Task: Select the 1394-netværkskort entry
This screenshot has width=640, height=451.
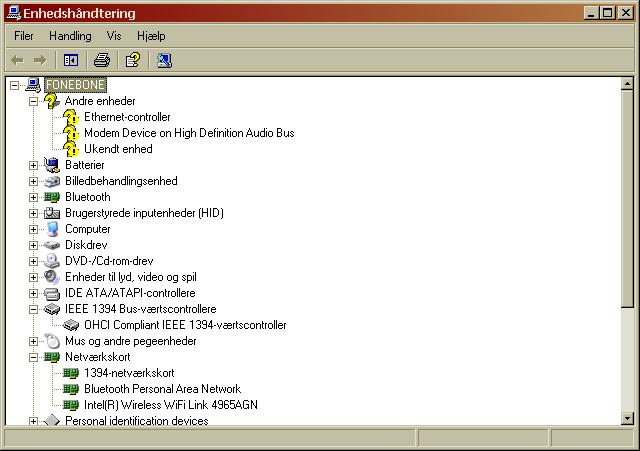Action: click(x=129, y=373)
